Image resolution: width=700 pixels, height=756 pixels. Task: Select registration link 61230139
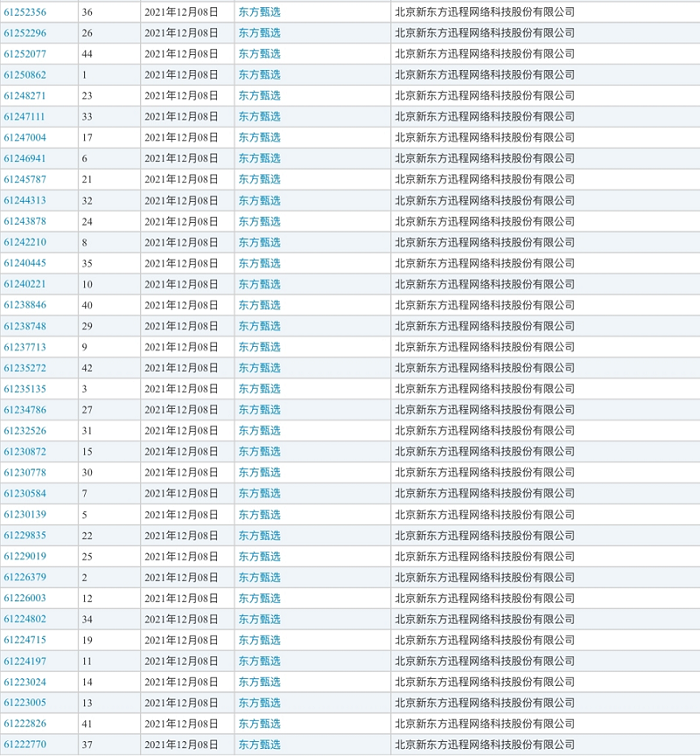[24, 515]
